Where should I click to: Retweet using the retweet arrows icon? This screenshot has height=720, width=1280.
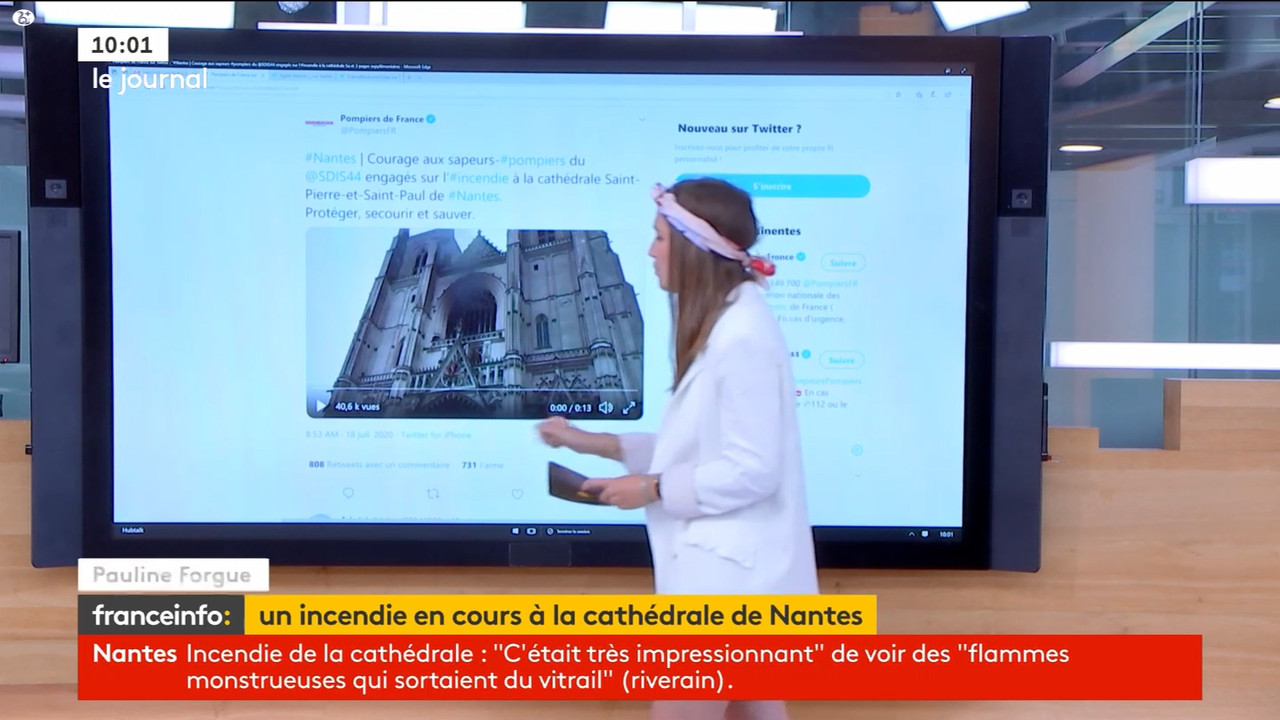click(433, 493)
